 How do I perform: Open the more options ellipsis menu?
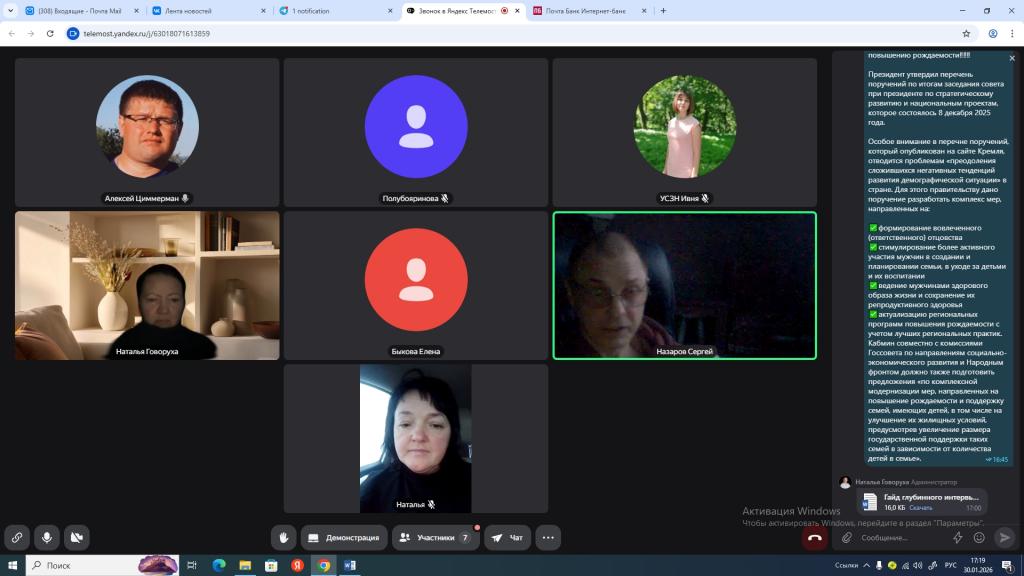click(548, 537)
